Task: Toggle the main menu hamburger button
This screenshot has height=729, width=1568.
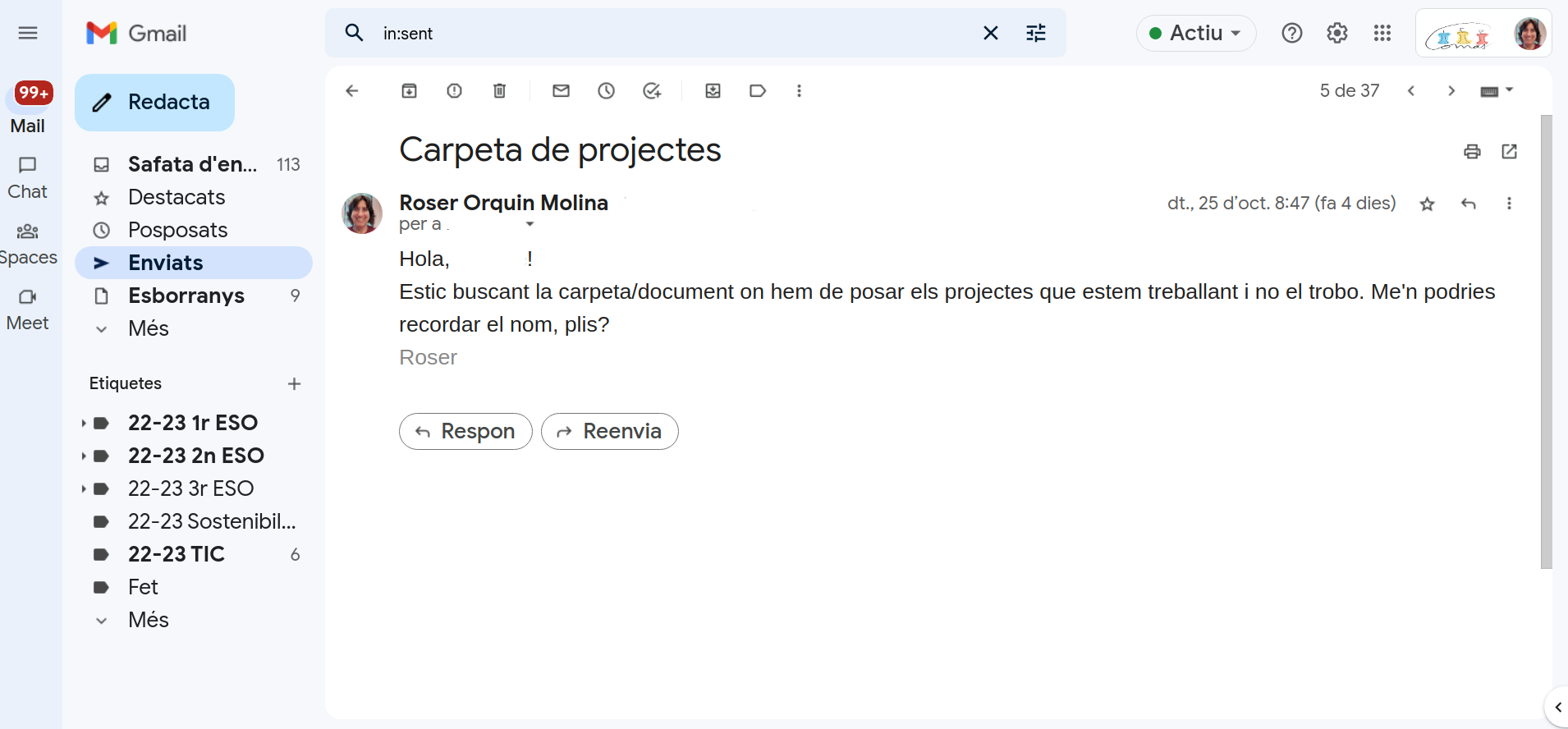Action: click(x=28, y=33)
